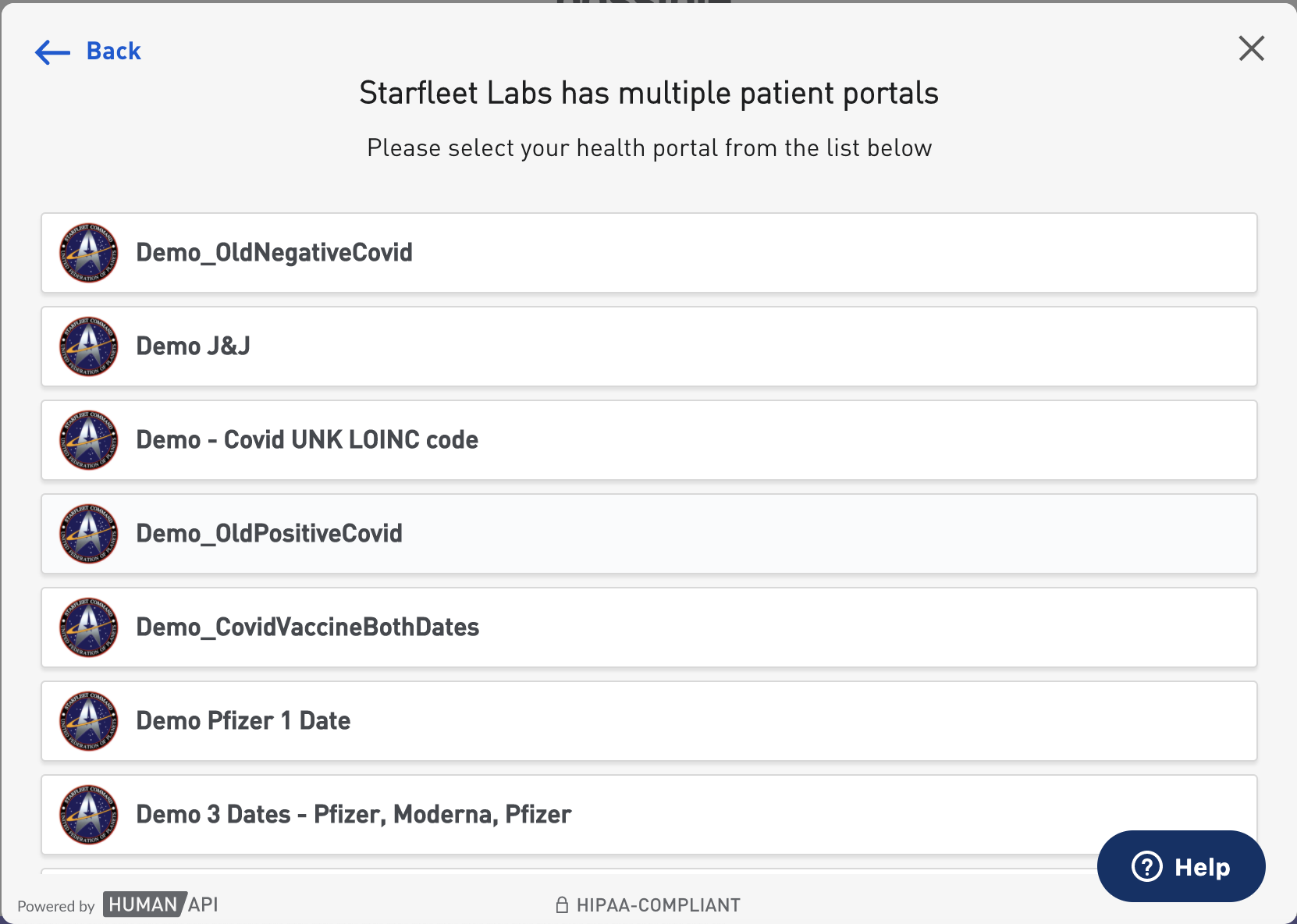Click Starfleet logo beside Demo 3 Dates
Screen dimensions: 1297x924
[89, 815]
